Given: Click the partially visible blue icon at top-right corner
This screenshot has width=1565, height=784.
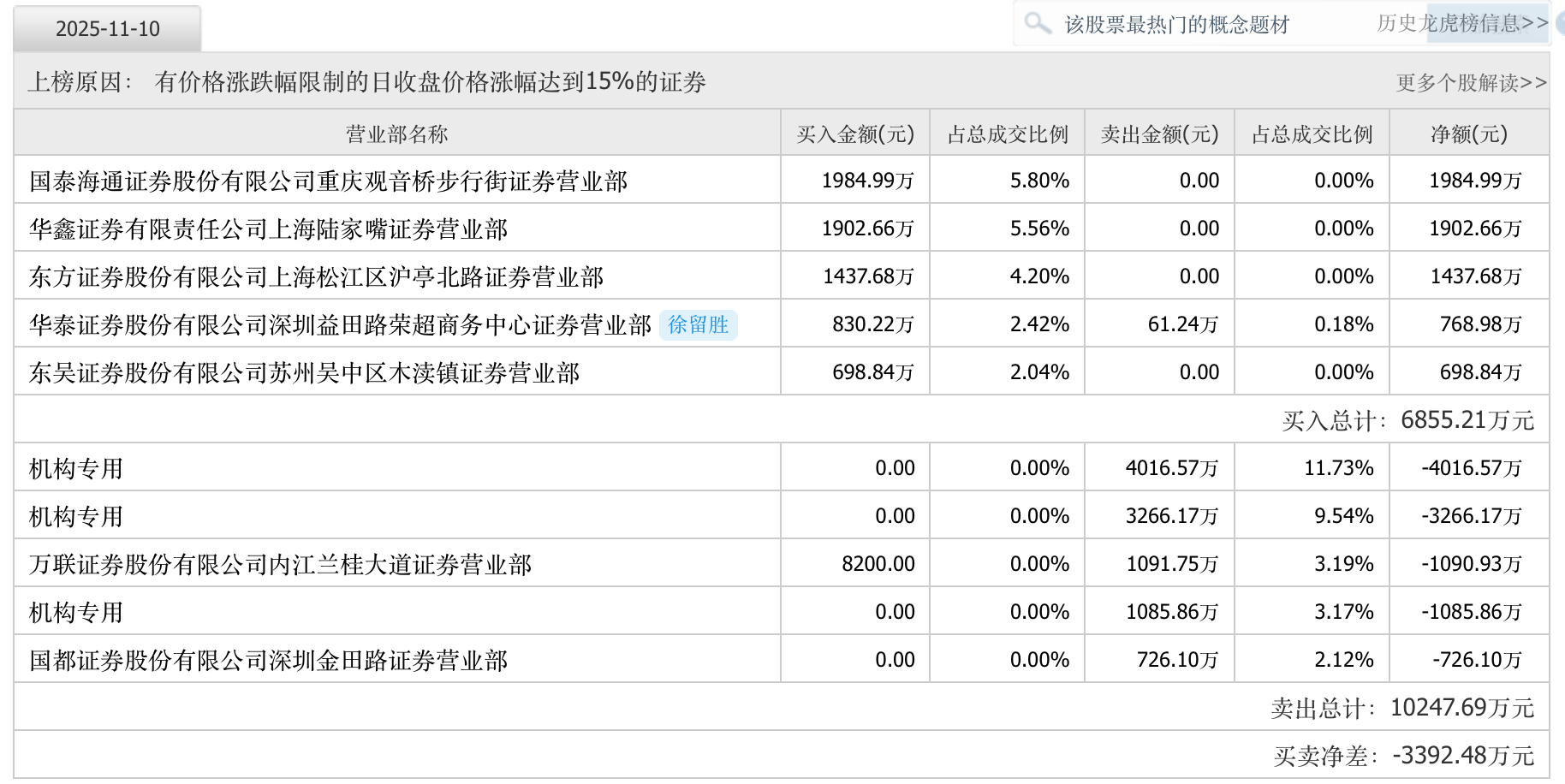Looking at the screenshot, I should pos(1560,21).
